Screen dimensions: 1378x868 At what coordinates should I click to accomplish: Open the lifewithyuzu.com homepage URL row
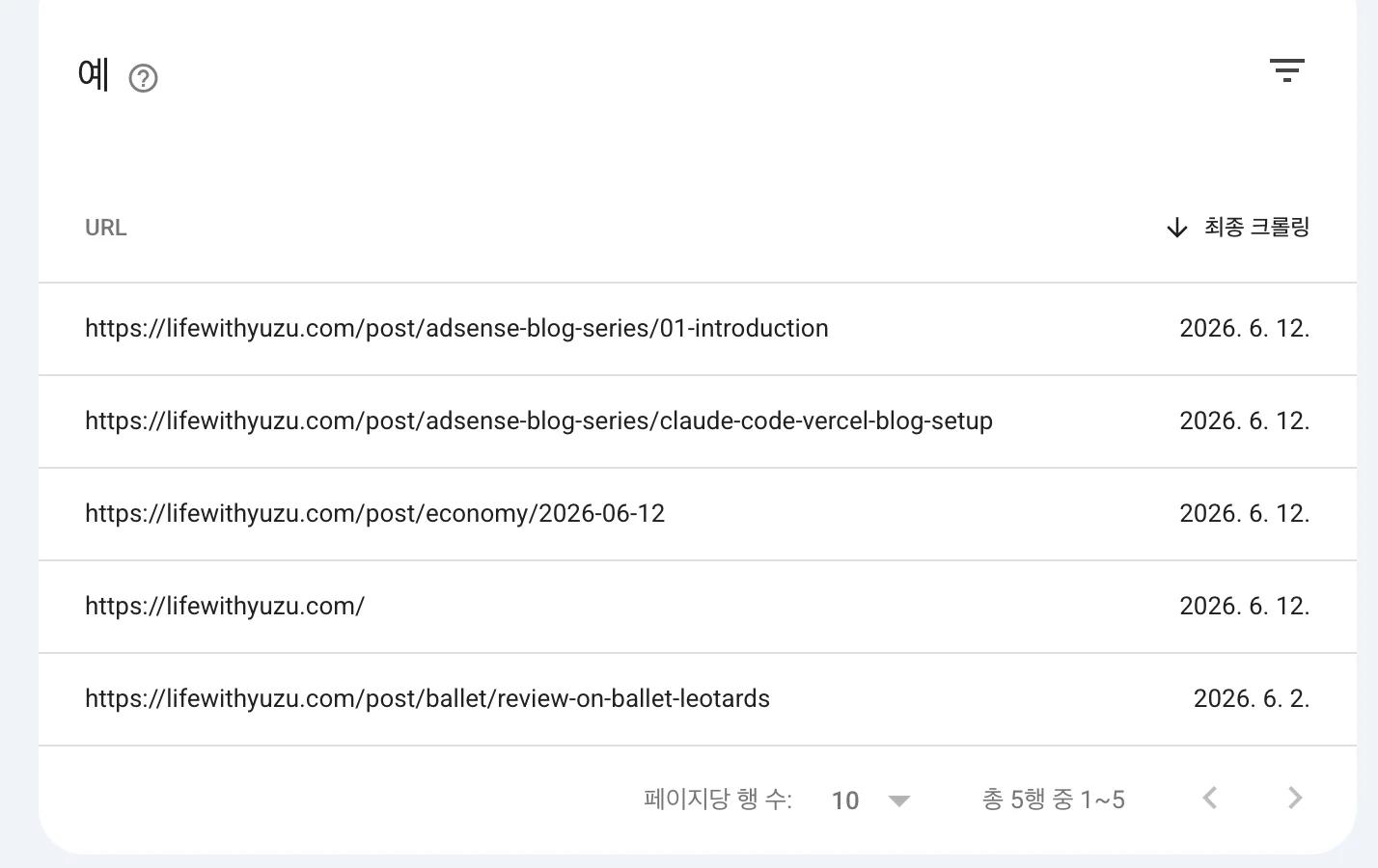pyautogui.click(x=698, y=607)
